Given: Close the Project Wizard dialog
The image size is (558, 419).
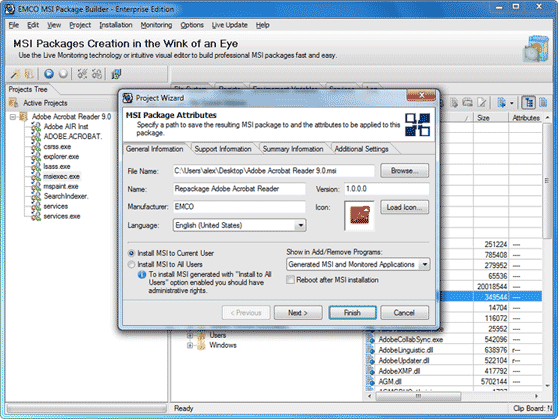Looking at the screenshot, I should [421, 95].
